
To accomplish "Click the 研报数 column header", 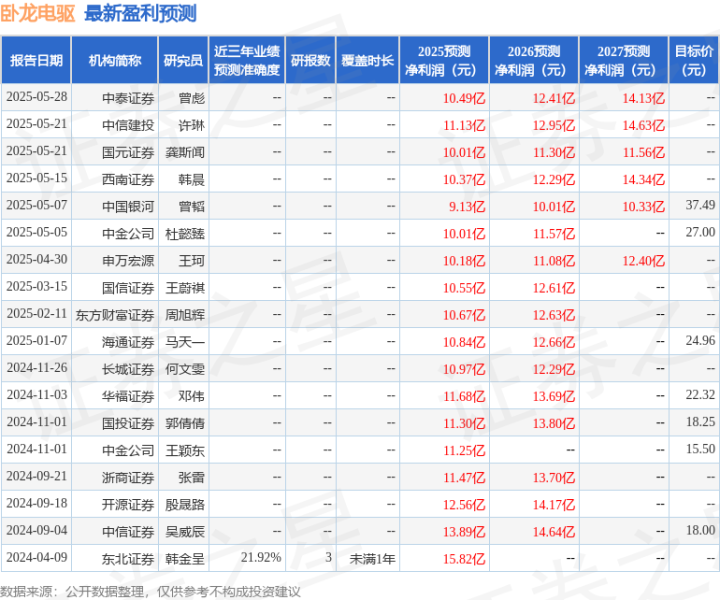I will point(311,60).
